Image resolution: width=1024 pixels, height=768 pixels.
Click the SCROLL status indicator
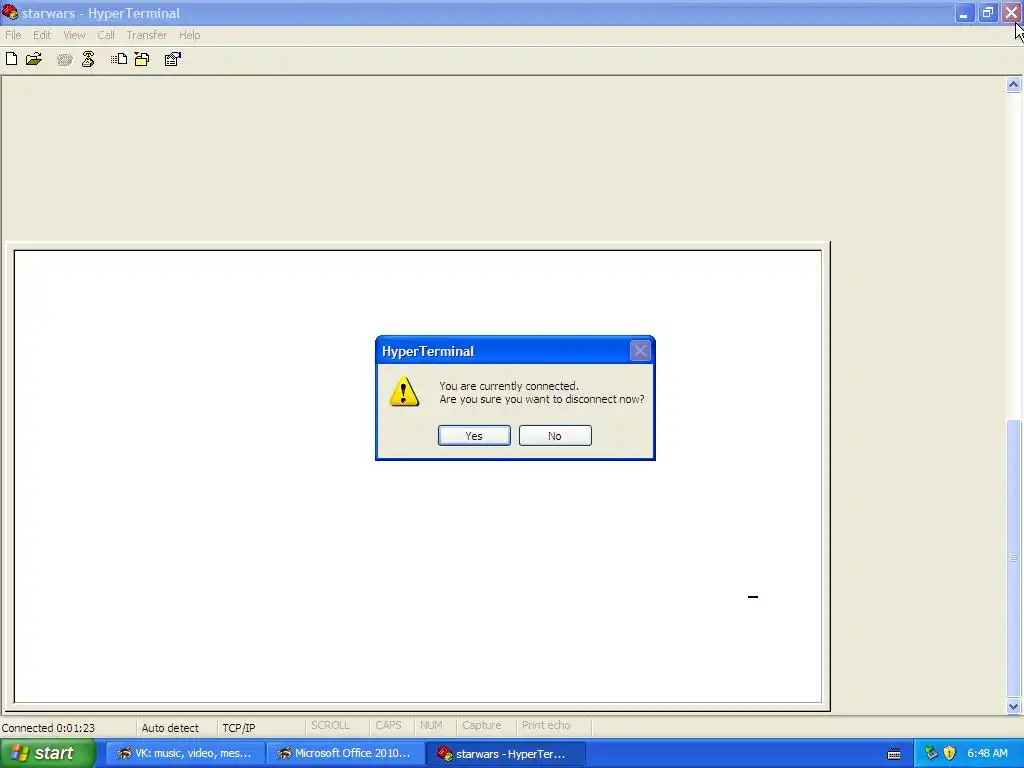pos(330,726)
